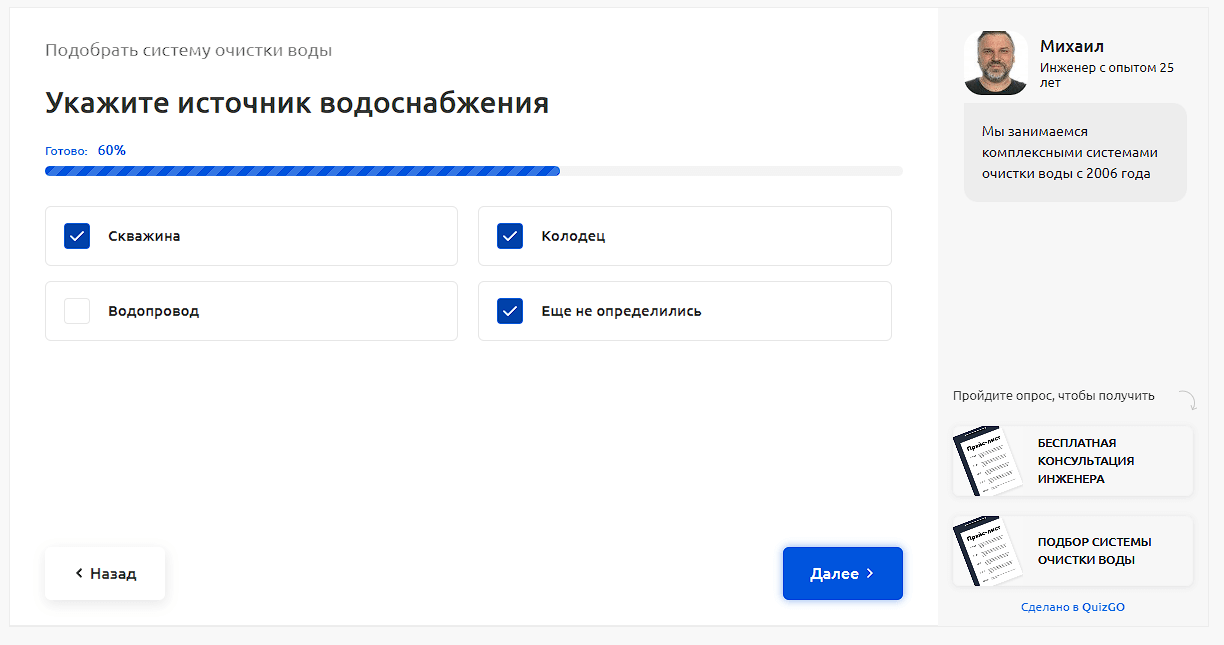Image resolution: width=1224 pixels, height=645 pixels.
Task: Uncheck the Скважина checkbox
Action: [x=77, y=236]
